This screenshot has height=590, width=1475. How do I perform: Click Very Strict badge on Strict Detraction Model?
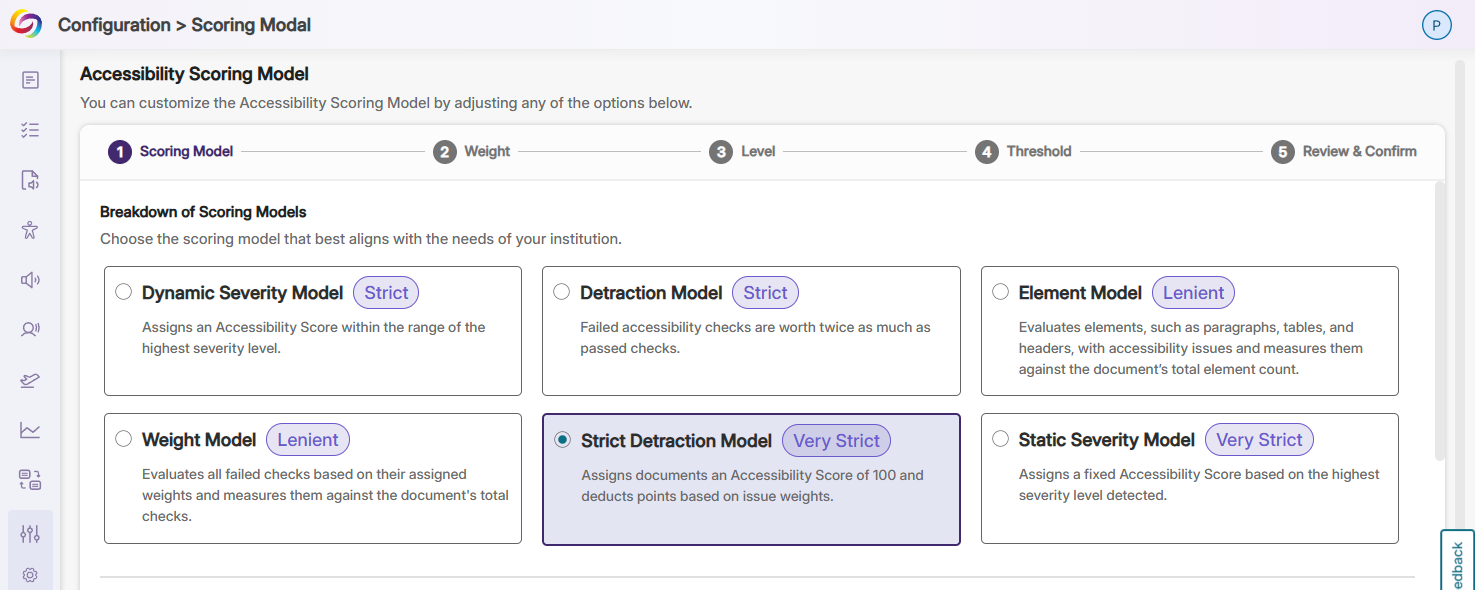pos(836,441)
